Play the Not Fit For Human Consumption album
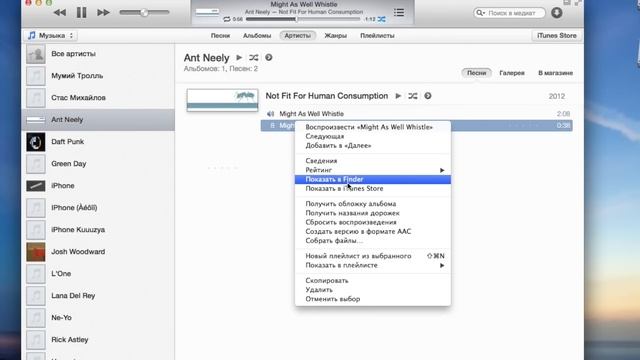 point(398,96)
